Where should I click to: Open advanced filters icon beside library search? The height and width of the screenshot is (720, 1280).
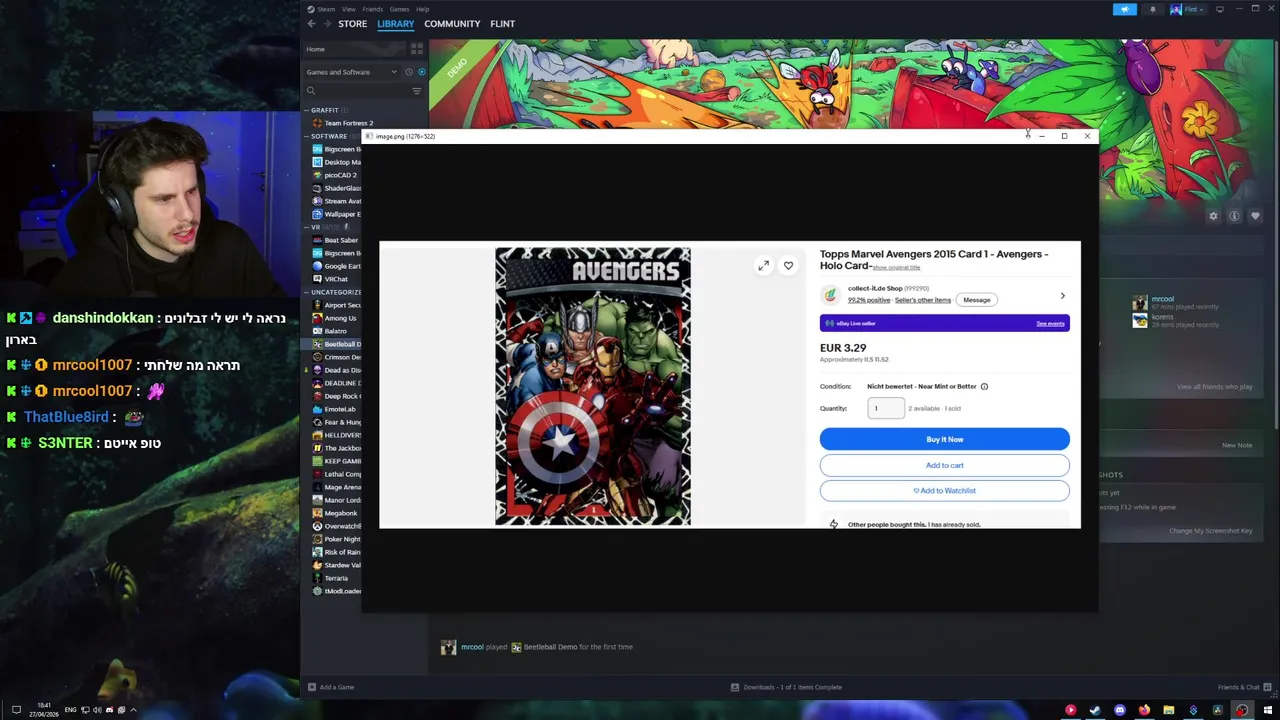tap(417, 91)
